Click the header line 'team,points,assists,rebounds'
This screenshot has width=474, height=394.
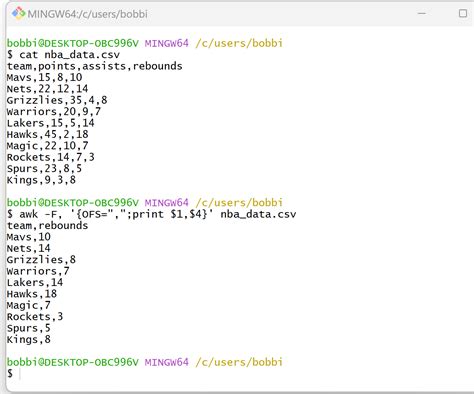coord(95,66)
